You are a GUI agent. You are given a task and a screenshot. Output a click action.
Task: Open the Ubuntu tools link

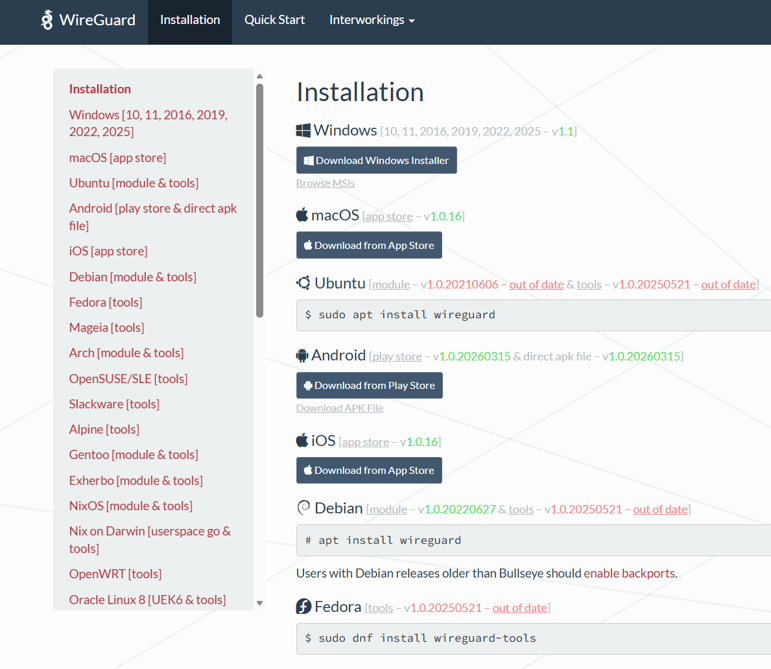(x=589, y=285)
